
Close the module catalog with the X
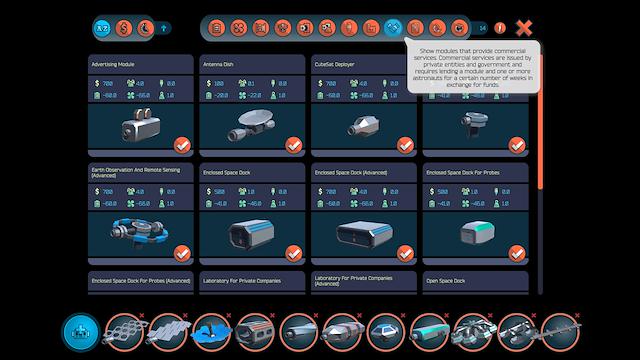pyautogui.click(x=524, y=28)
